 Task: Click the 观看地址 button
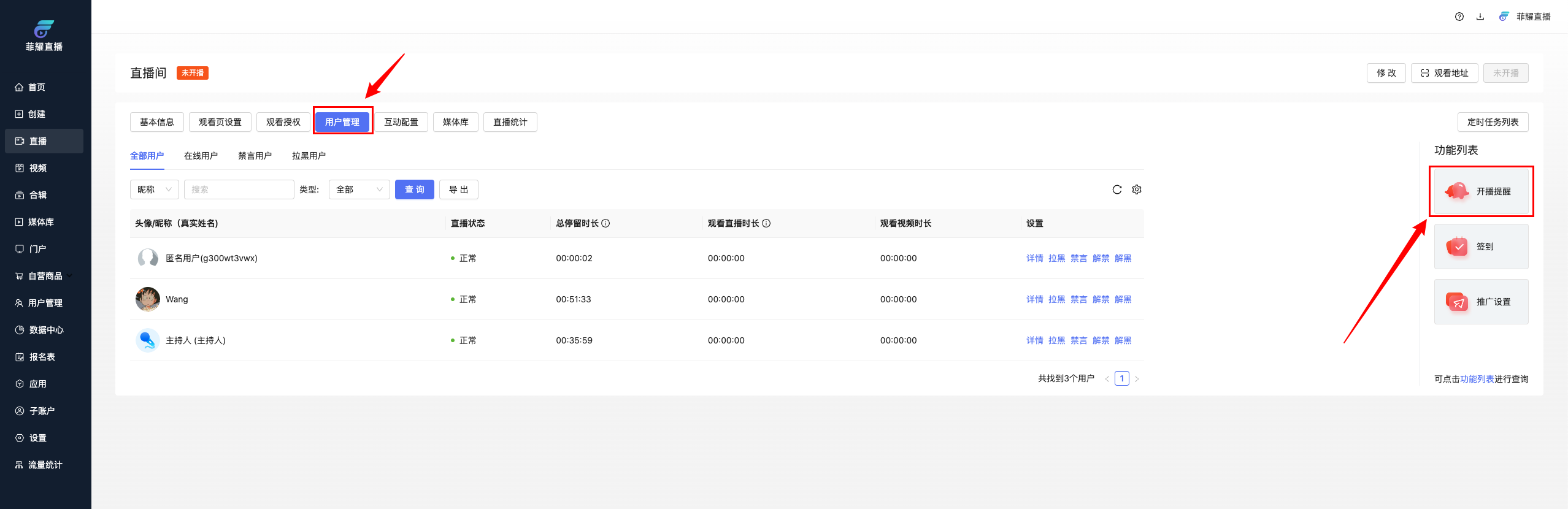pyautogui.click(x=1444, y=73)
